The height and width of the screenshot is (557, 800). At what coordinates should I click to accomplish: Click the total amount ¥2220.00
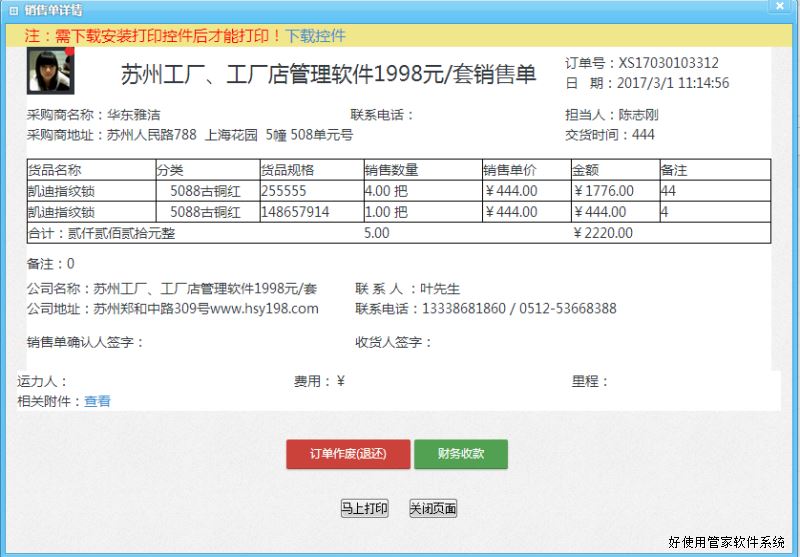[x=604, y=233]
